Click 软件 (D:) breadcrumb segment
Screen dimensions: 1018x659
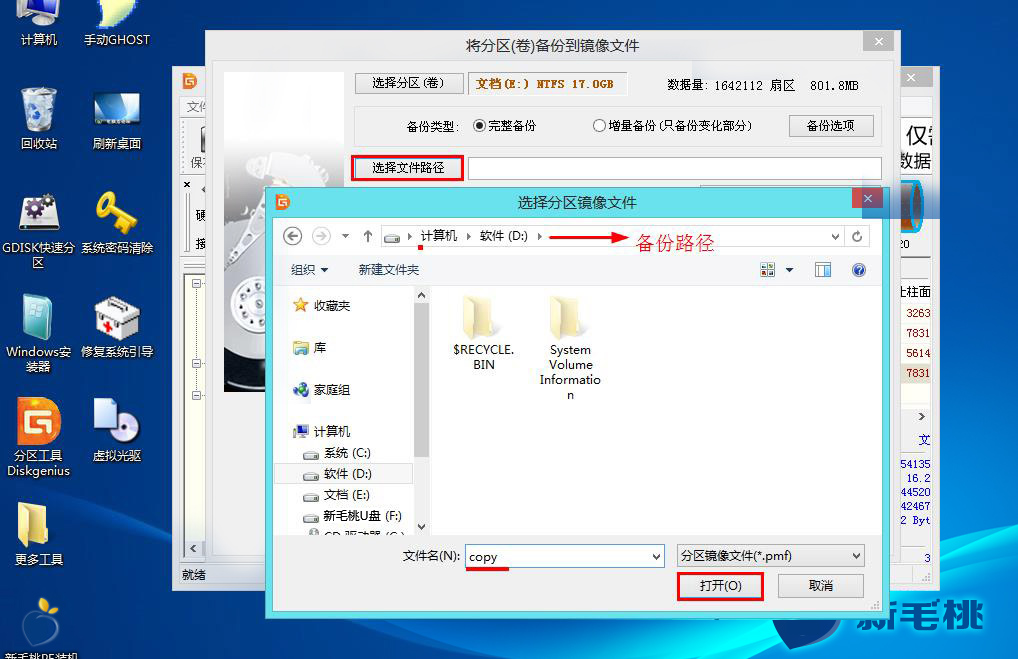tap(504, 236)
